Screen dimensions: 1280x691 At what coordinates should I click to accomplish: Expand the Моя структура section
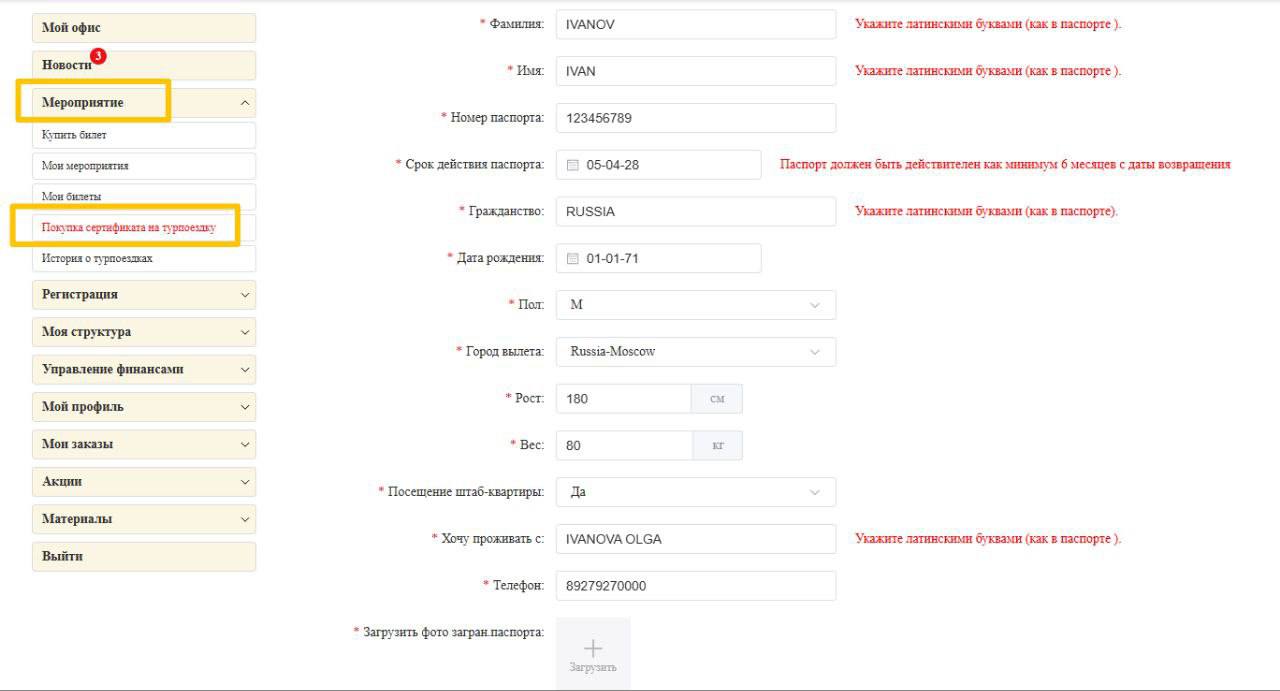(245, 332)
